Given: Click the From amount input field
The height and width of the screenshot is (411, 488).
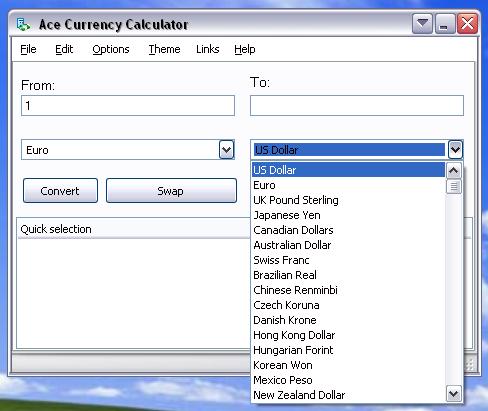Looking at the screenshot, I should (x=128, y=106).
